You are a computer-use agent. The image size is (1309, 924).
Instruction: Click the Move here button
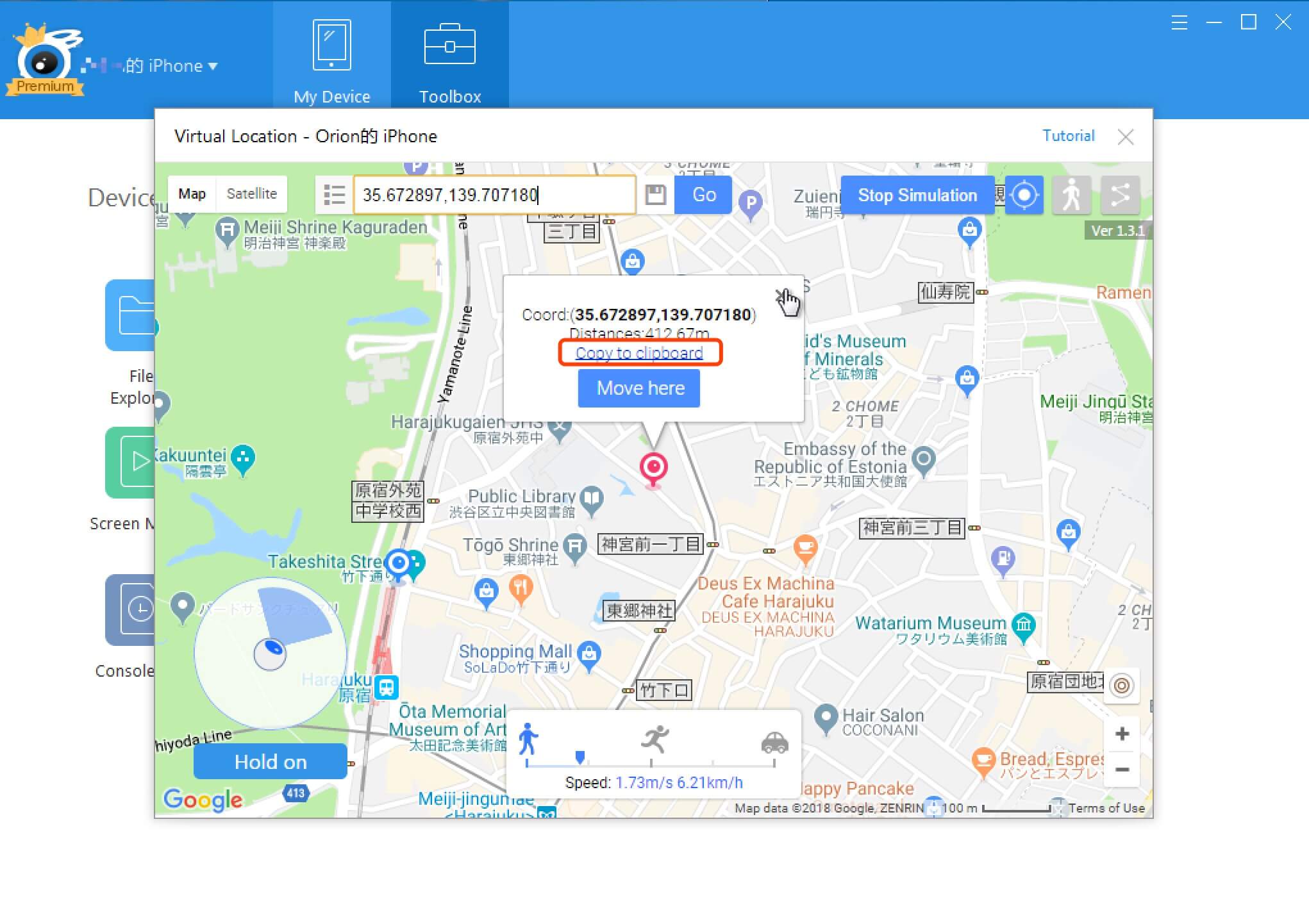point(640,388)
